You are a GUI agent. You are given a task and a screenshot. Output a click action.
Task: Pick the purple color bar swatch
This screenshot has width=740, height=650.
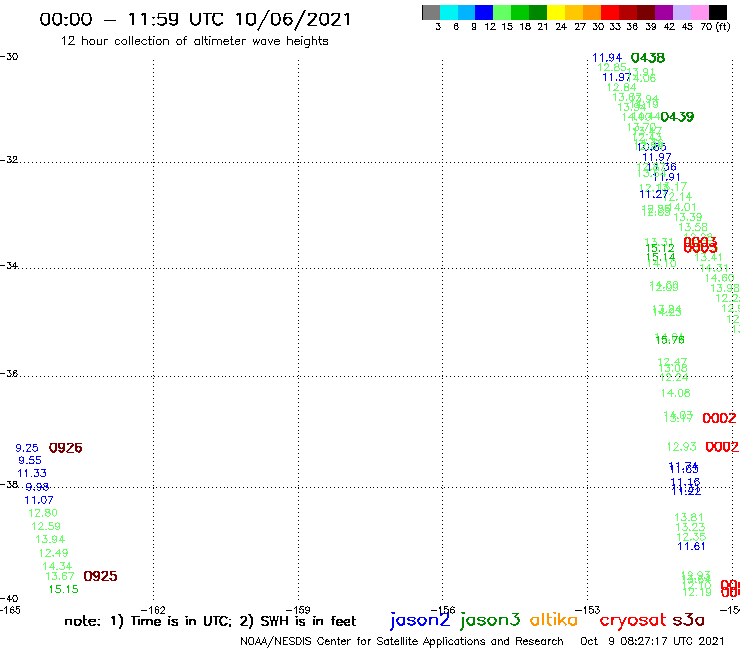pyautogui.click(x=664, y=12)
